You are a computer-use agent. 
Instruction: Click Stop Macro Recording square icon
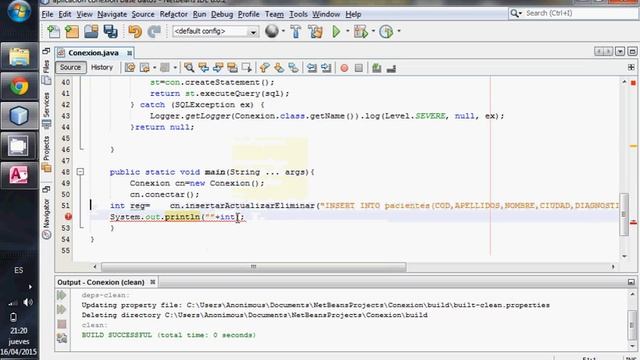coord(358,68)
